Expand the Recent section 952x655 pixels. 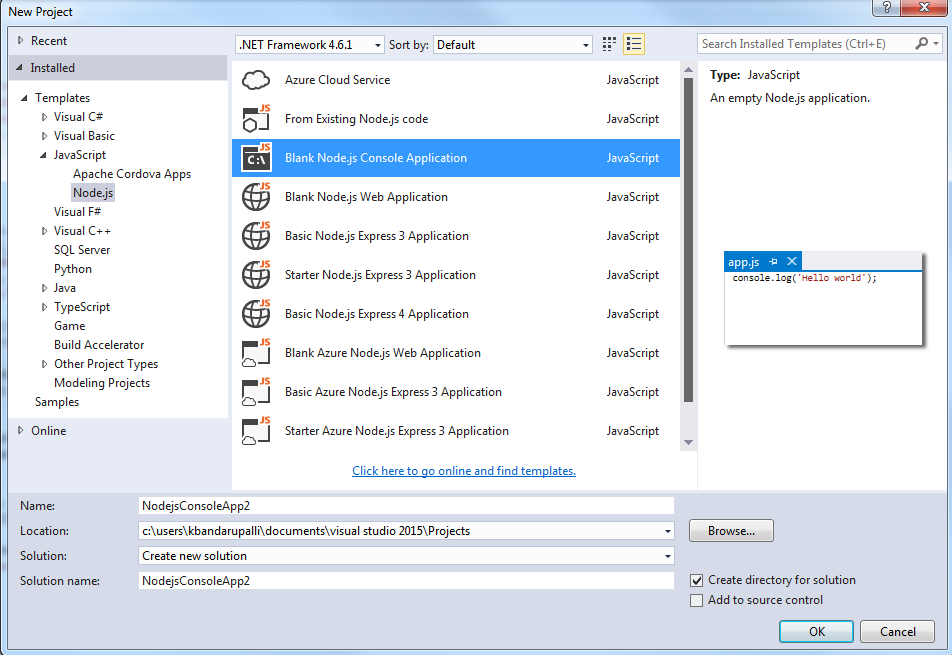pyautogui.click(x=21, y=41)
